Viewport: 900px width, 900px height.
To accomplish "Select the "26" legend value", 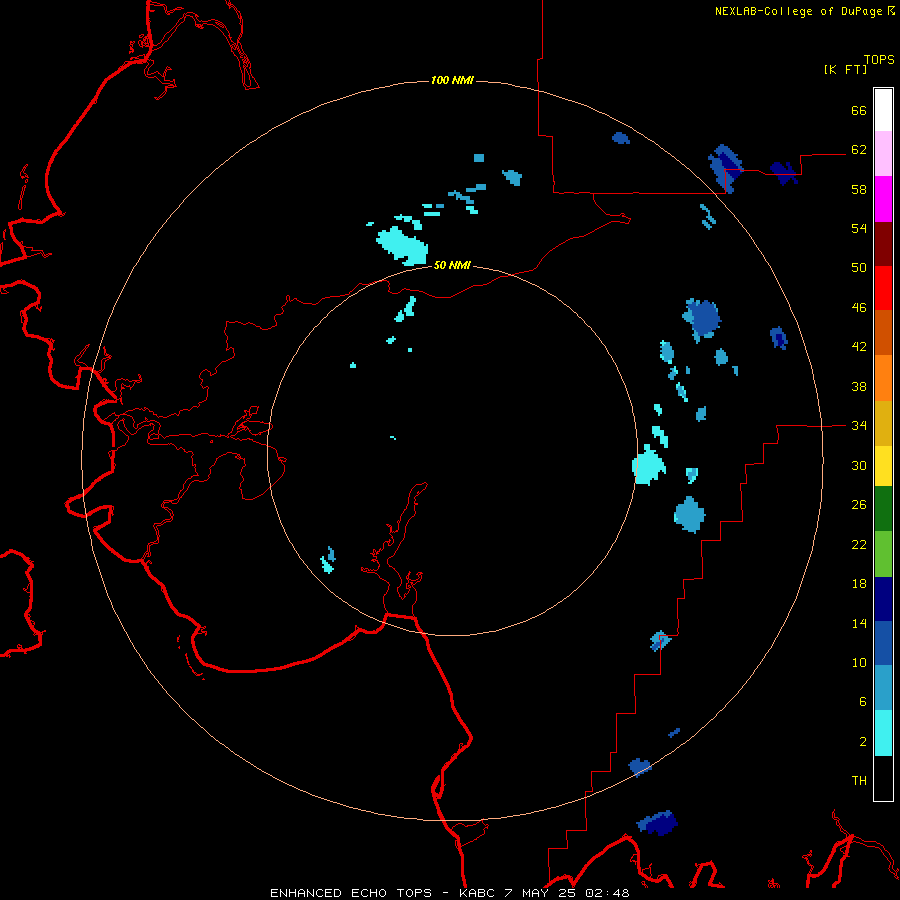I will (x=859, y=505).
